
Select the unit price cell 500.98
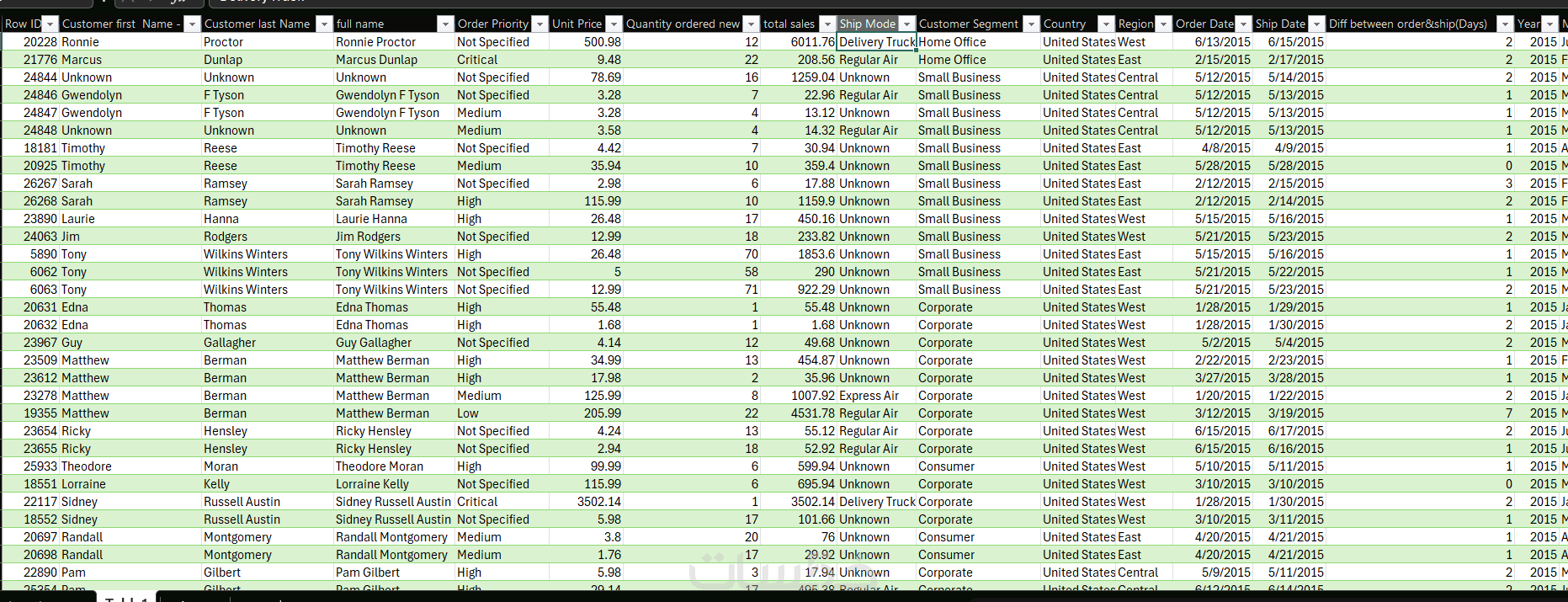(586, 42)
